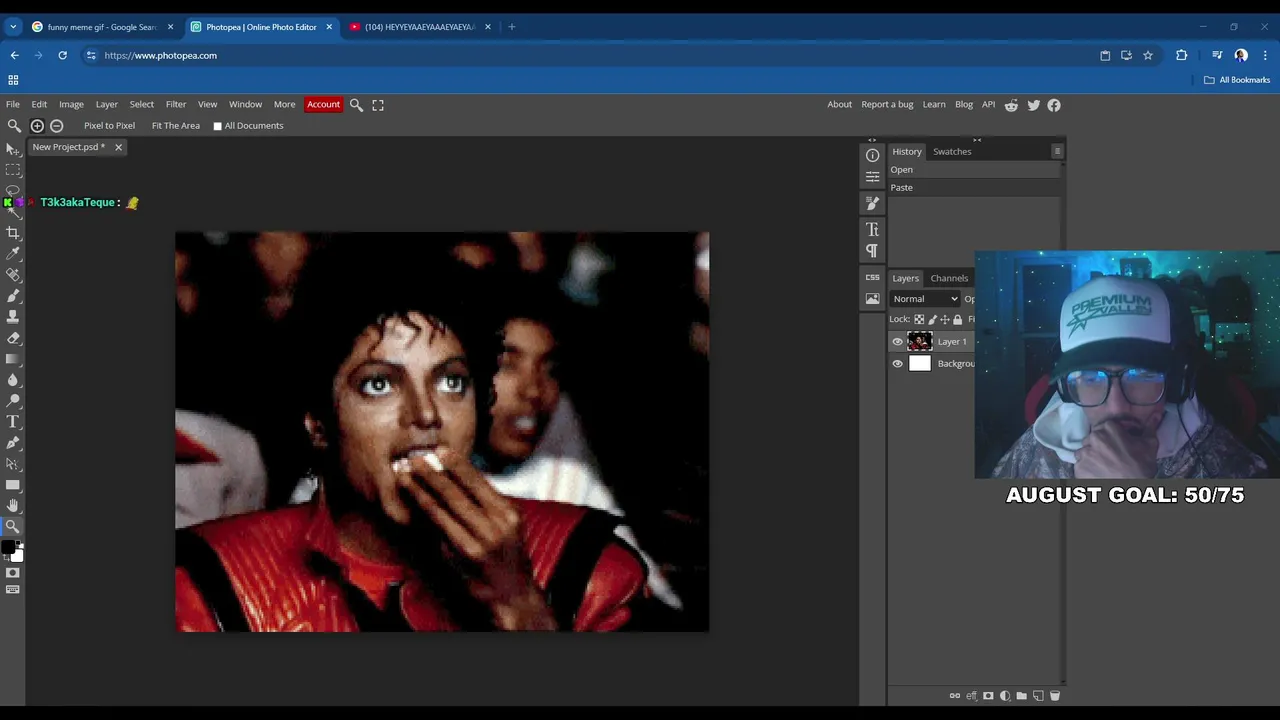Select the Gradient tool
The height and width of the screenshot is (720, 1280).
12,359
